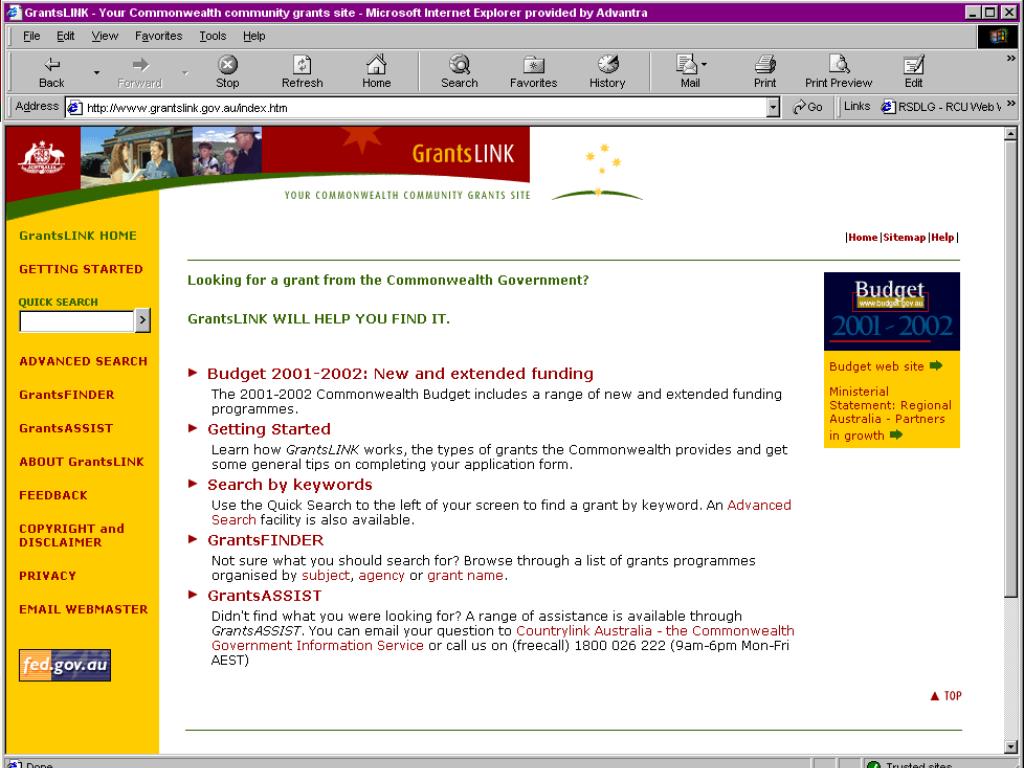Open Print Preview
The width and height of the screenshot is (1024, 768).
tap(839, 71)
